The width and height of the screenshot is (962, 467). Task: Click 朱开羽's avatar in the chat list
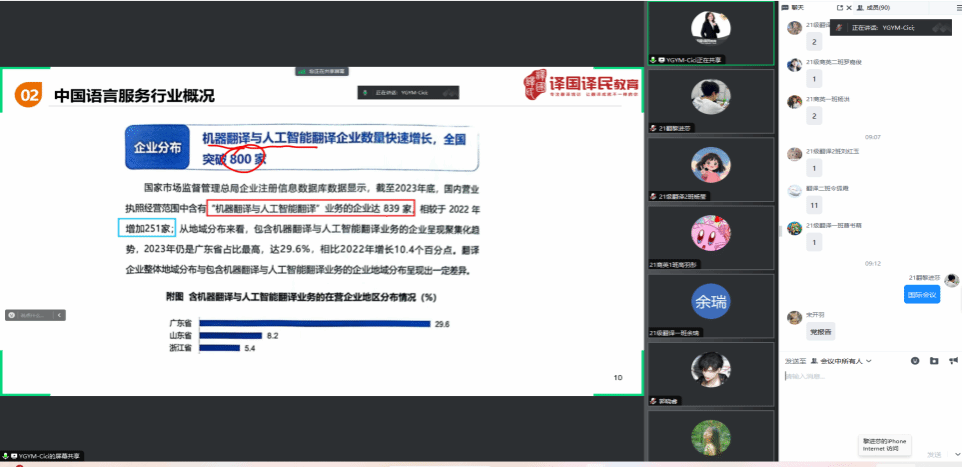[x=794, y=316]
